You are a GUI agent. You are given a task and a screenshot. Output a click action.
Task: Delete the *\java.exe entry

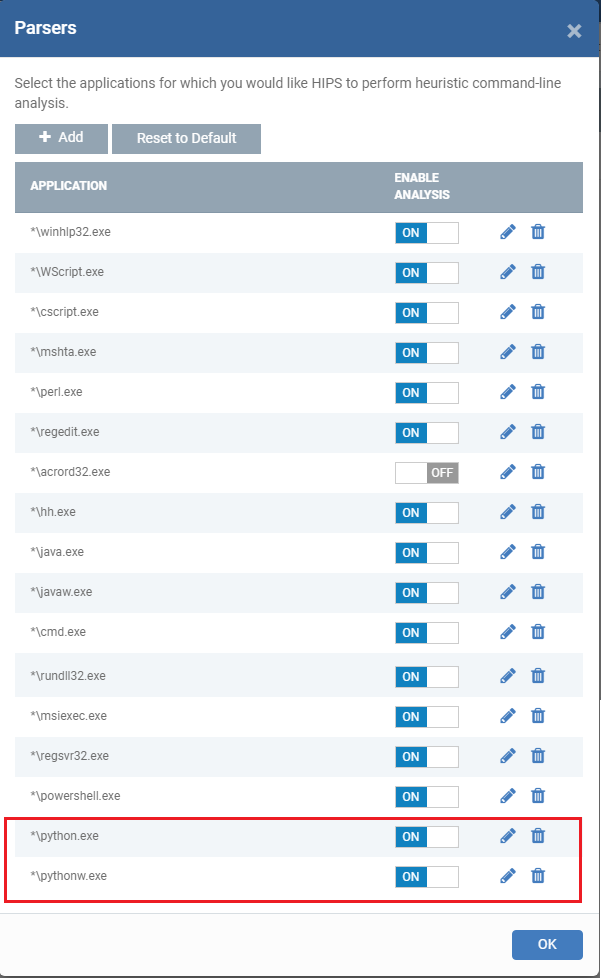point(538,552)
